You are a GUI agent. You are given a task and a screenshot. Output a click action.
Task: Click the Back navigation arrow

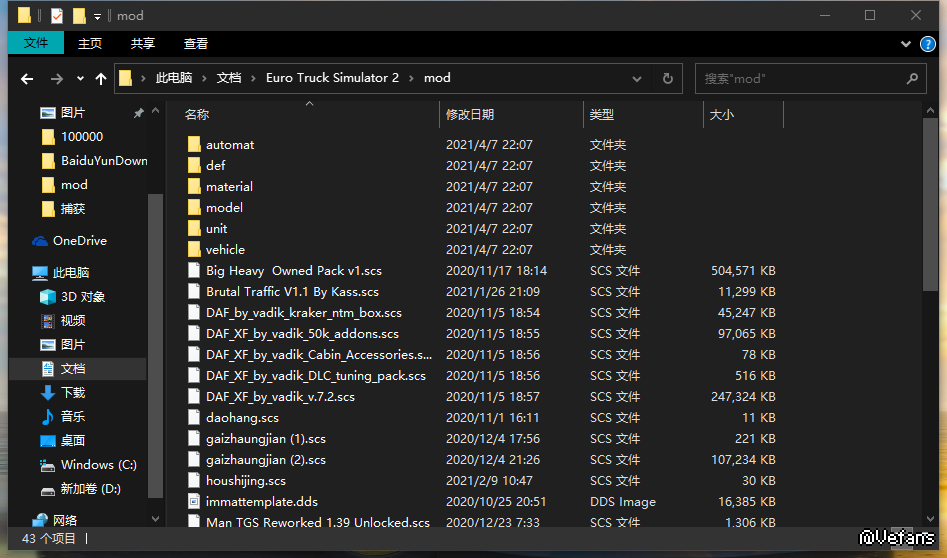tap(27, 79)
